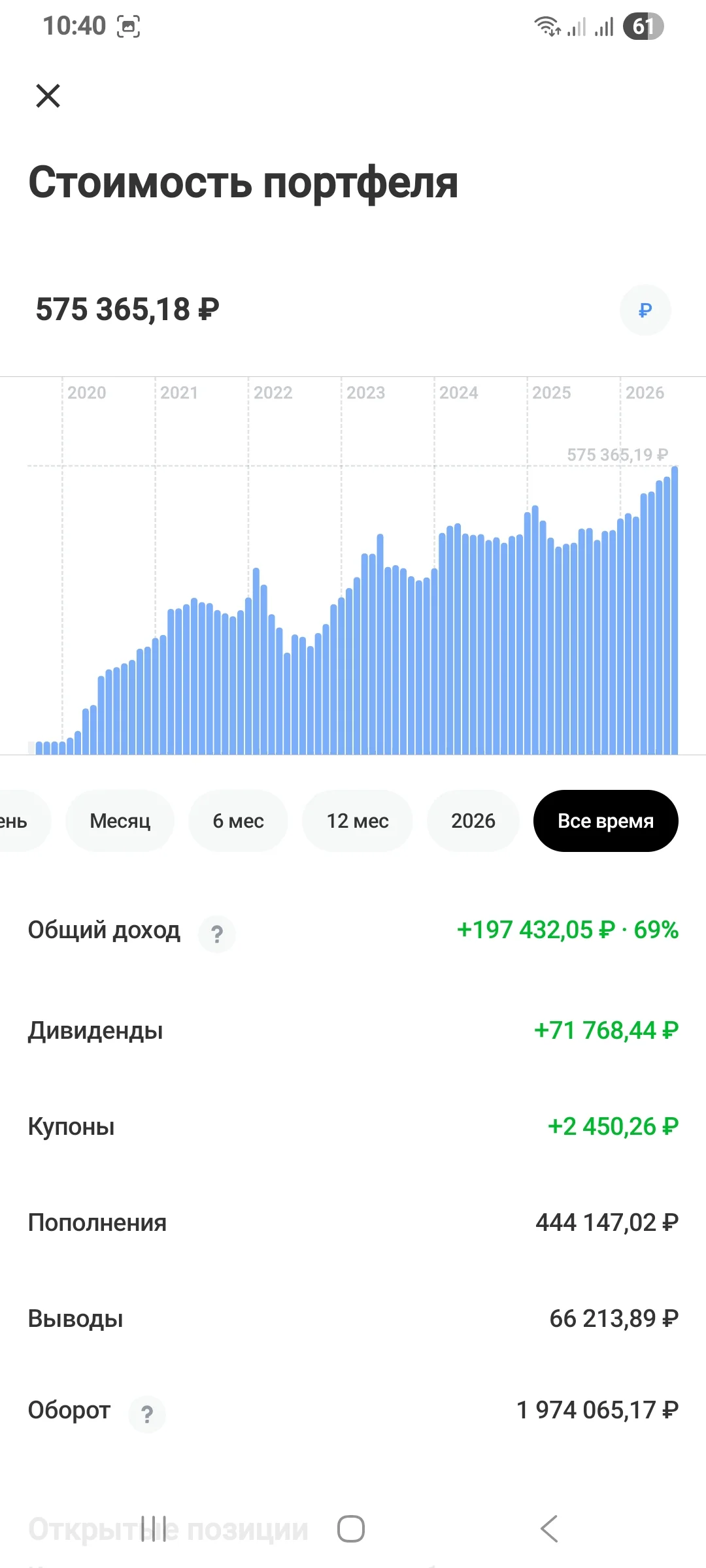Select the Месяц period chip
The image size is (706, 1568).
[x=120, y=821]
